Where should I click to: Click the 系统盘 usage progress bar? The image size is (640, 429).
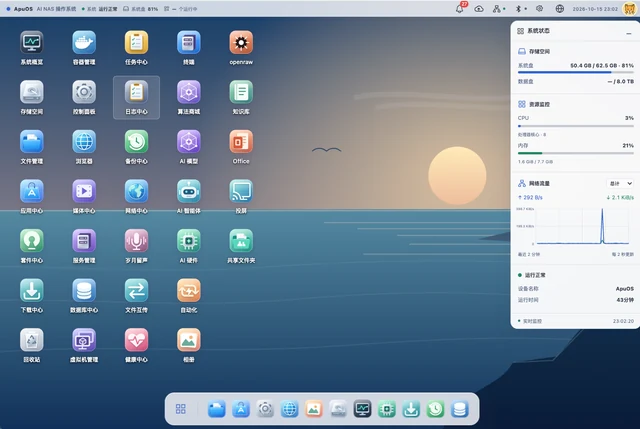[x=576, y=72]
